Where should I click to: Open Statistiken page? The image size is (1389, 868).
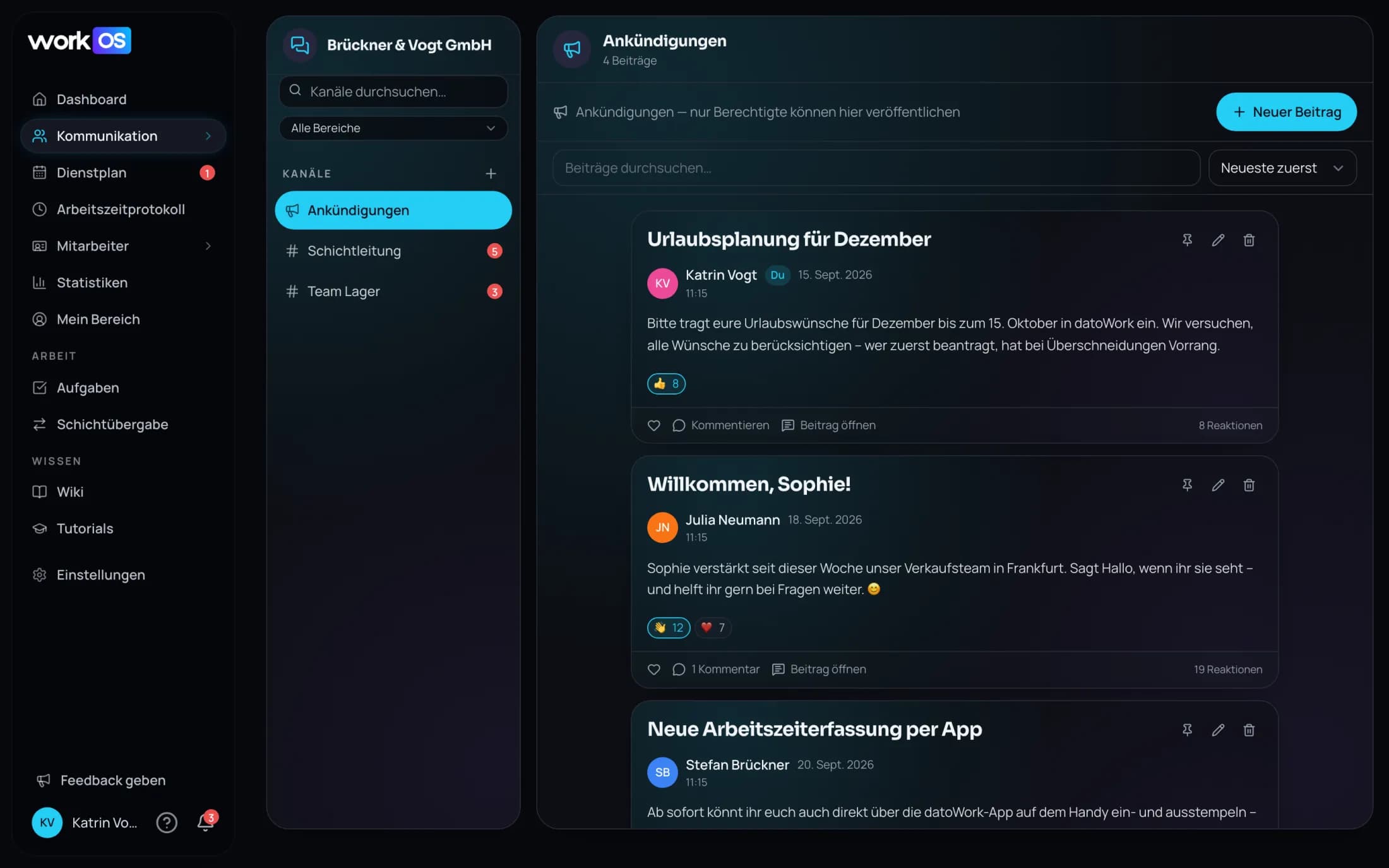click(123, 282)
